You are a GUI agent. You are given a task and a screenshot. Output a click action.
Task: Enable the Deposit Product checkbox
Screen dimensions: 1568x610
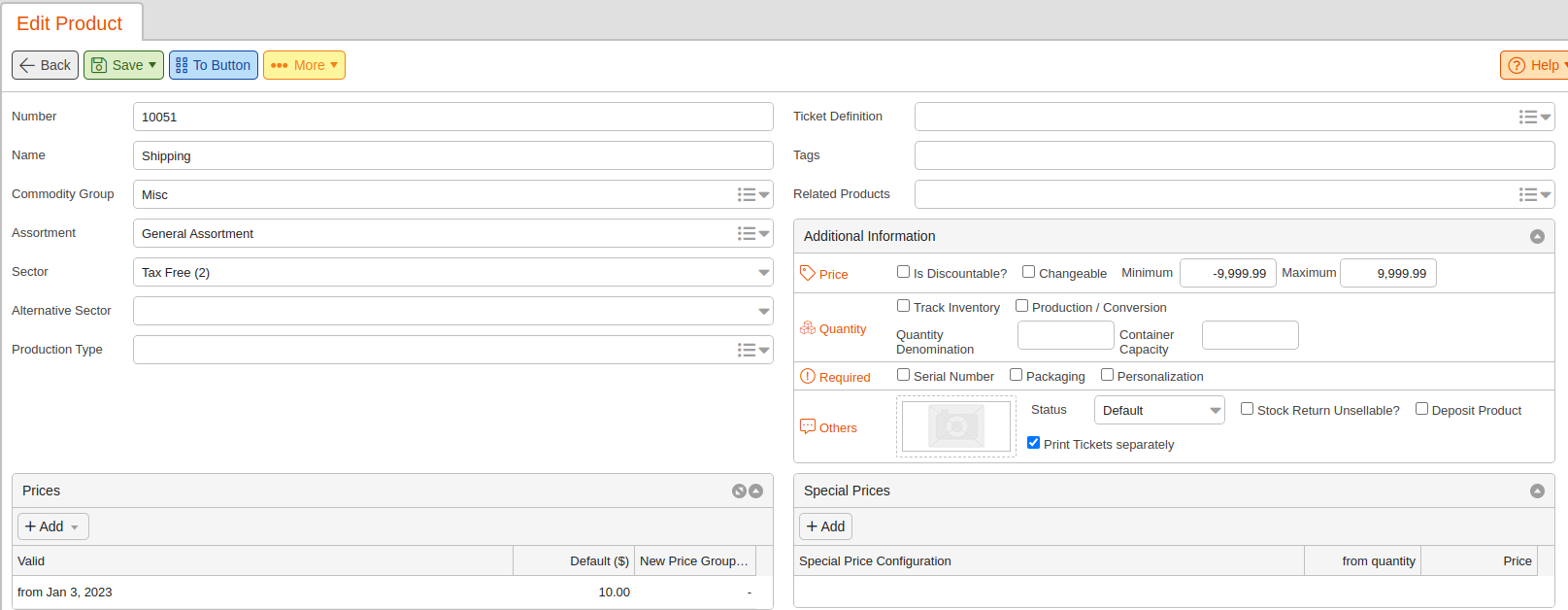(1421, 409)
